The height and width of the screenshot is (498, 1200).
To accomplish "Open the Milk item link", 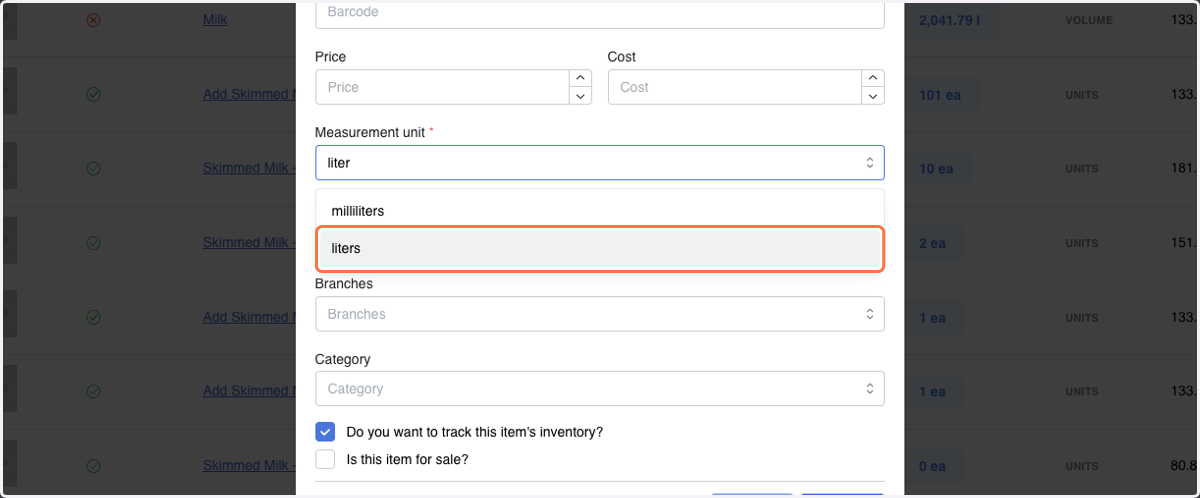I will pyautogui.click(x=215, y=19).
